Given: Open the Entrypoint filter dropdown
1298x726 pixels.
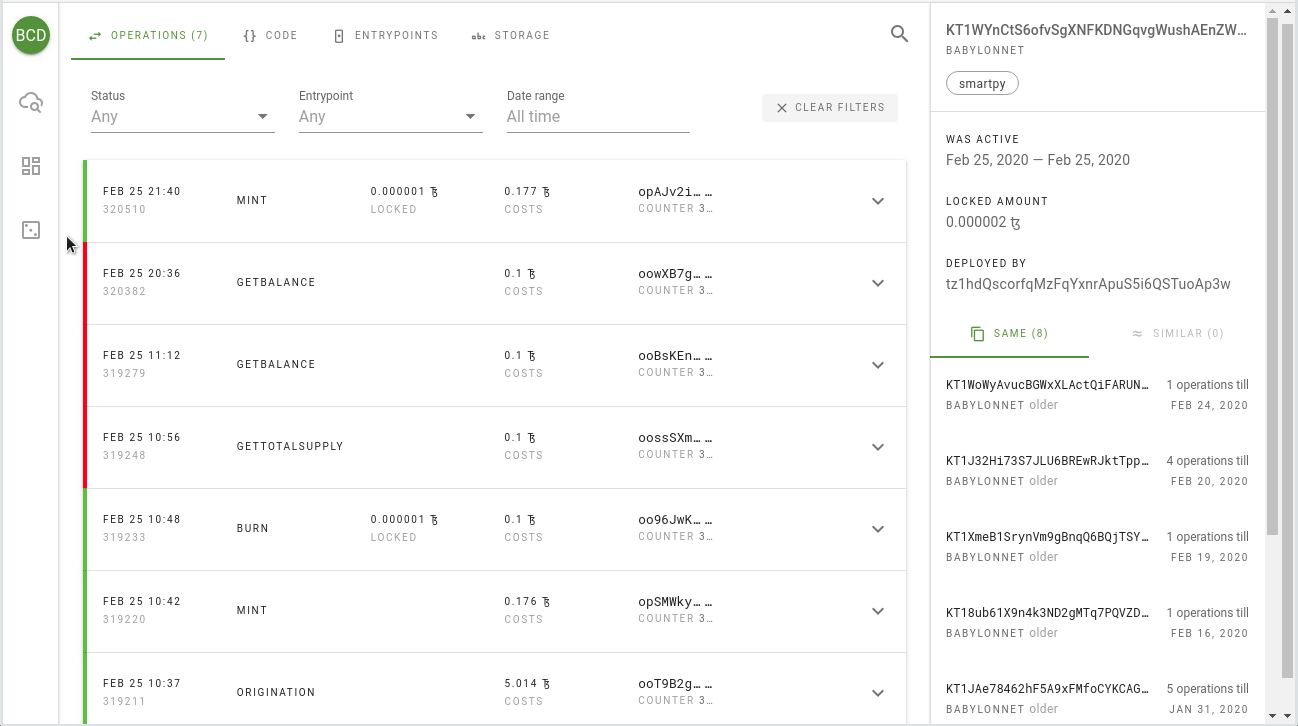Looking at the screenshot, I should click(390, 116).
